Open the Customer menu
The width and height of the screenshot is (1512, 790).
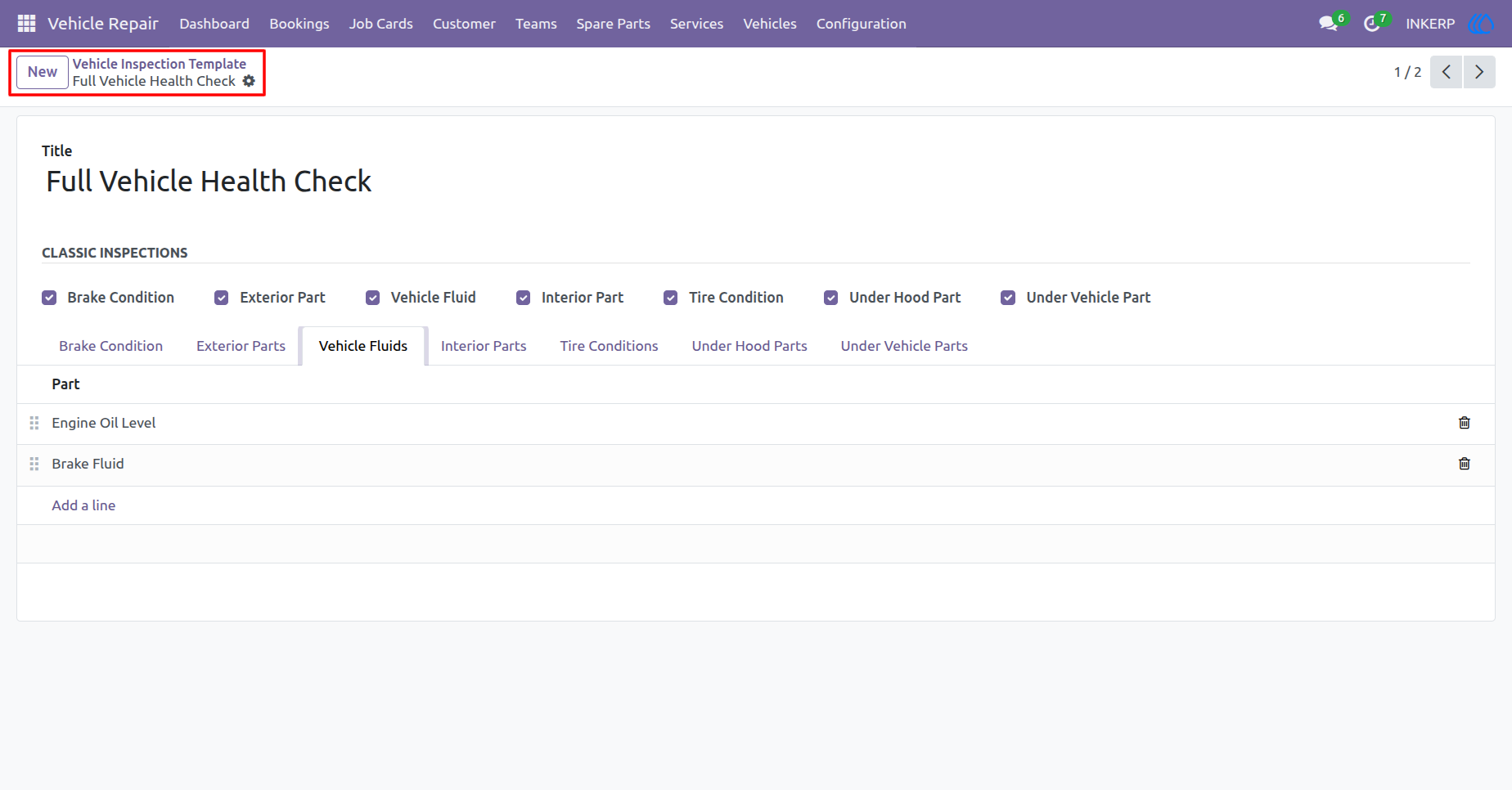tap(464, 24)
